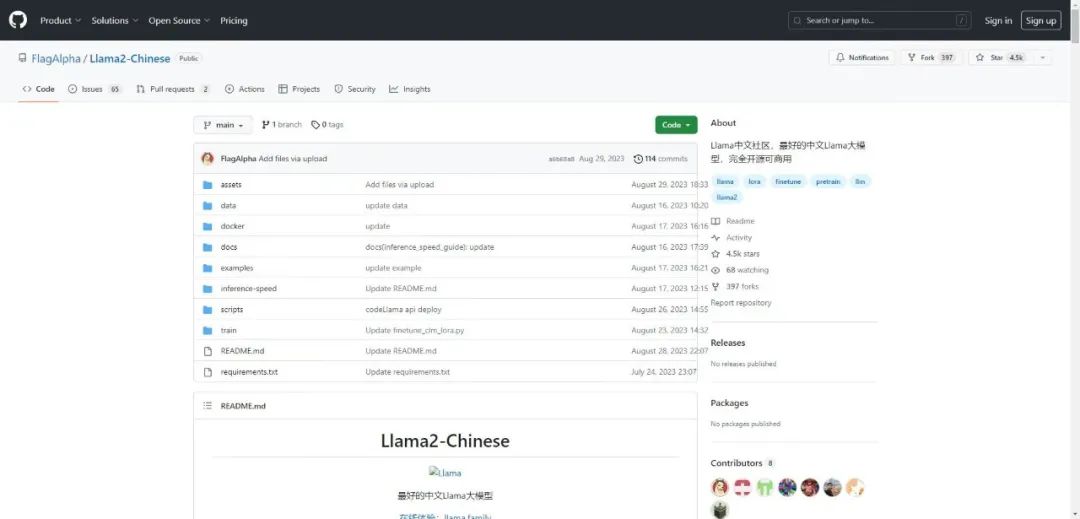Image resolution: width=1080 pixels, height=519 pixels.
Task: Open the Sign up button
Action: pyautogui.click(x=1041, y=21)
